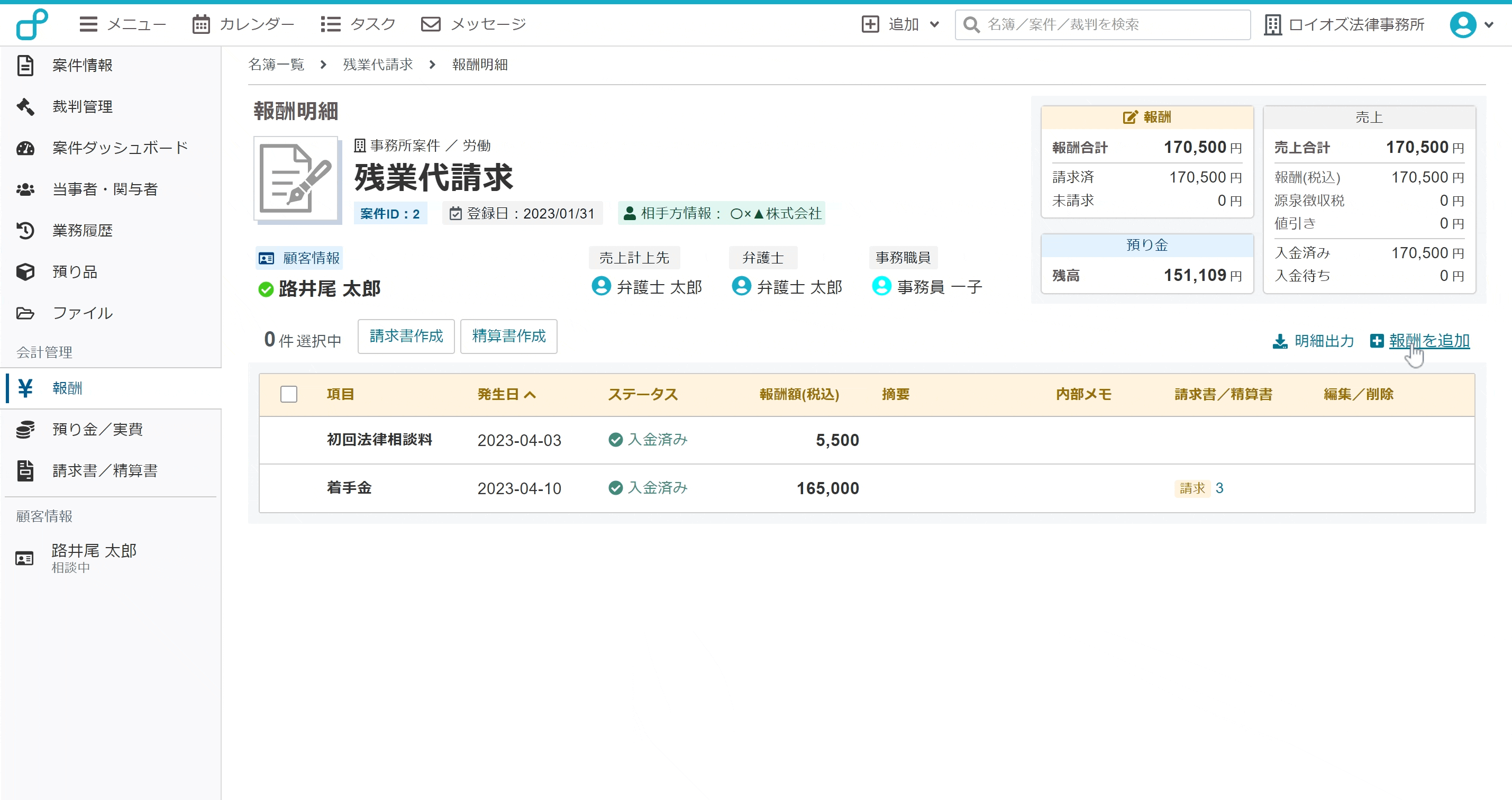Select 精算書作成 menu option
1512x800 pixels.
click(x=509, y=336)
